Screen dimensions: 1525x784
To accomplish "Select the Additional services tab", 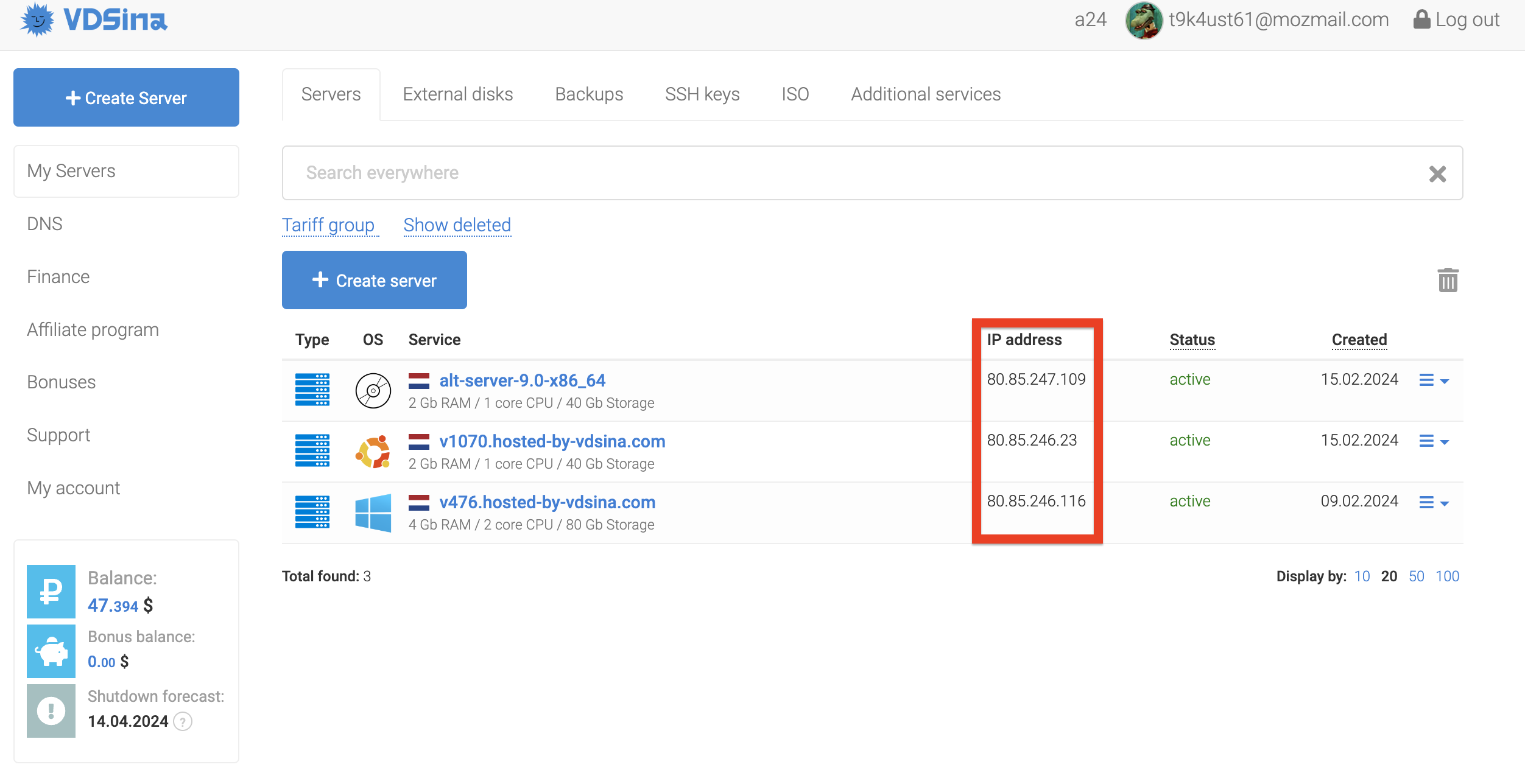I will [926, 94].
